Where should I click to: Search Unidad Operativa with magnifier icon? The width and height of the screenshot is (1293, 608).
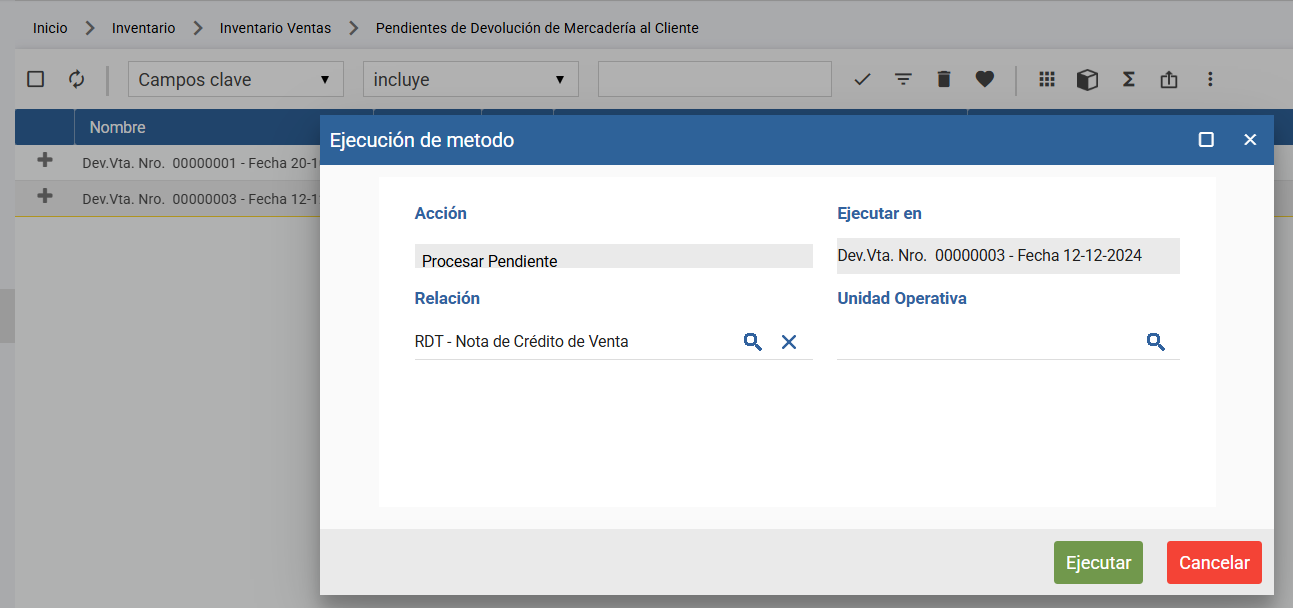[x=1156, y=342]
